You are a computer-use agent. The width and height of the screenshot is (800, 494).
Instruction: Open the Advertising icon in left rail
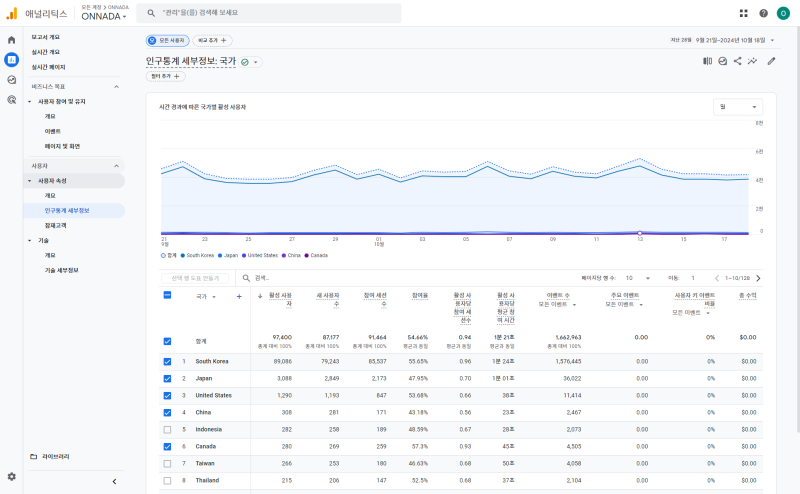(x=11, y=99)
